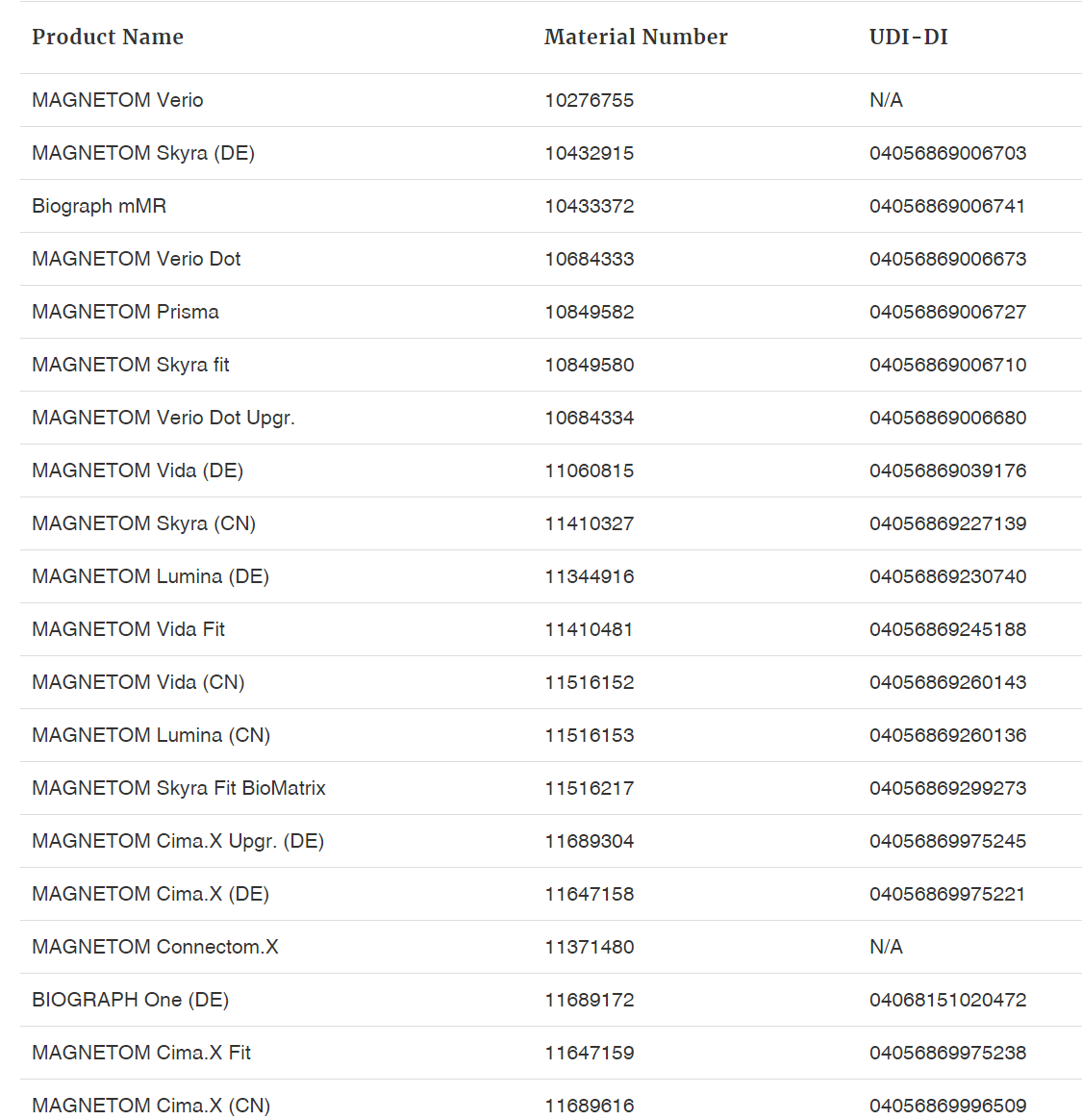The image size is (1082, 1120).
Task: Click the Product Name column header
Action: pos(108,38)
